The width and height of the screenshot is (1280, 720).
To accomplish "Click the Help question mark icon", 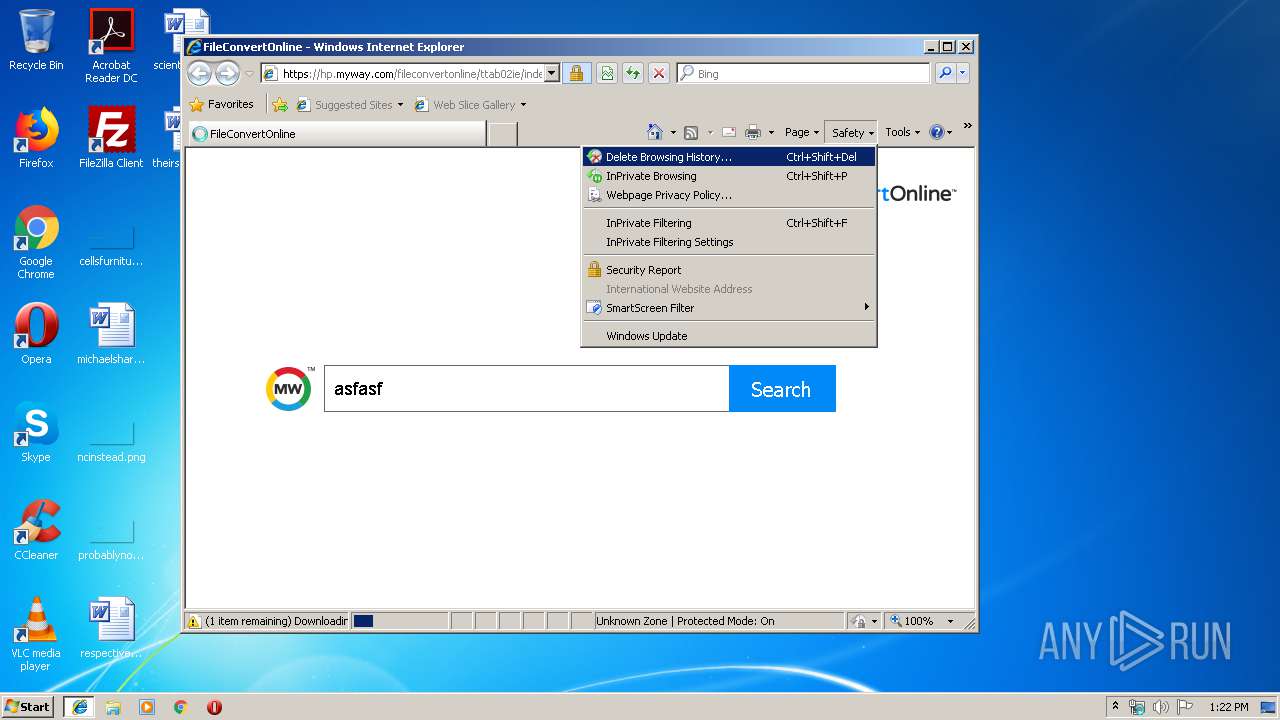I will pos(937,132).
